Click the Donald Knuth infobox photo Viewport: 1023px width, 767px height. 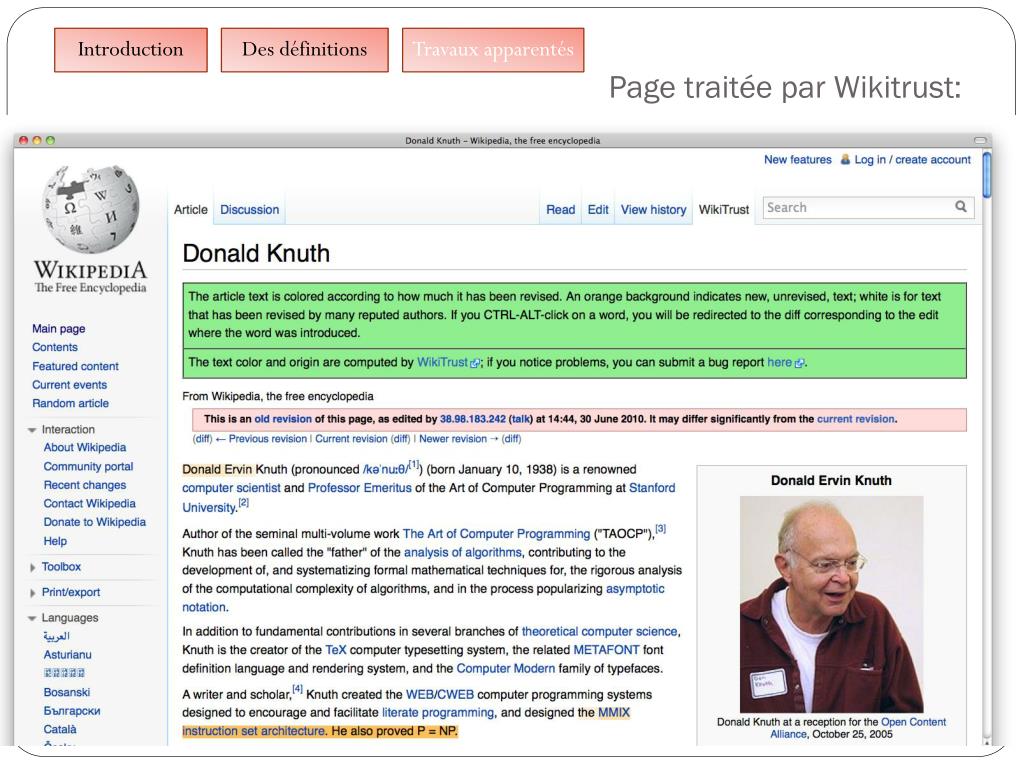pyautogui.click(x=831, y=604)
